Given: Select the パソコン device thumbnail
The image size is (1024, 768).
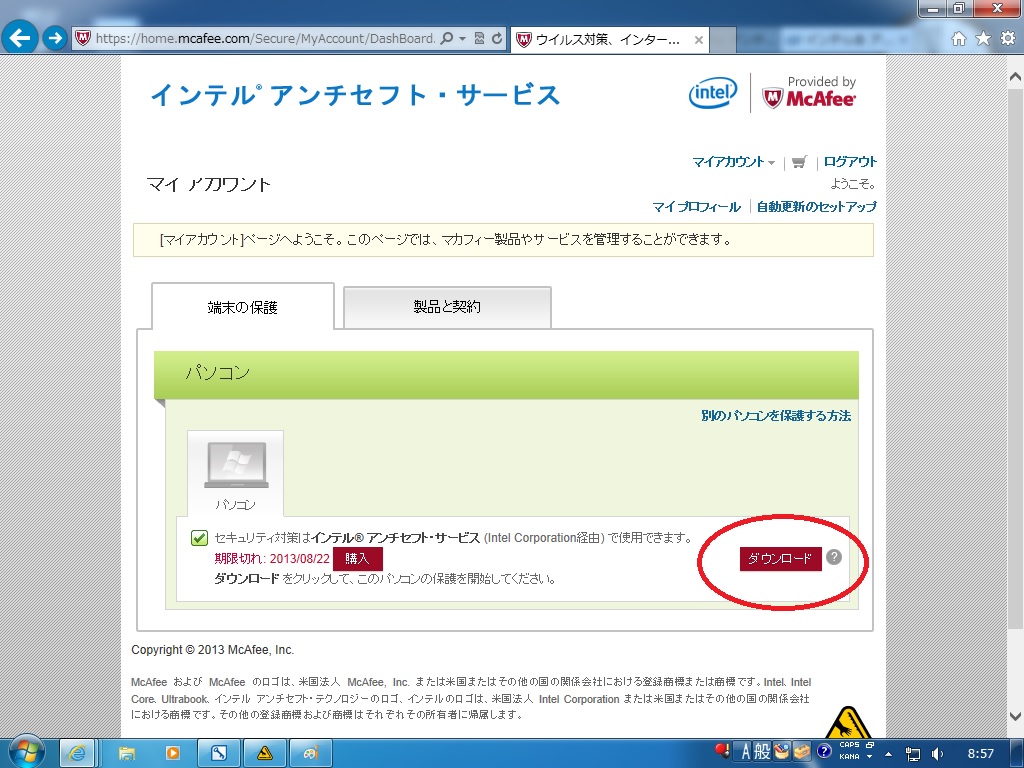Looking at the screenshot, I should (236, 472).
